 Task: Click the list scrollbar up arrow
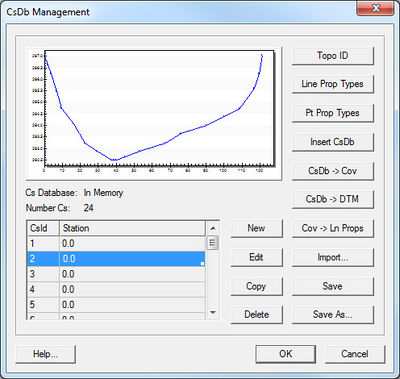(213, 228)
